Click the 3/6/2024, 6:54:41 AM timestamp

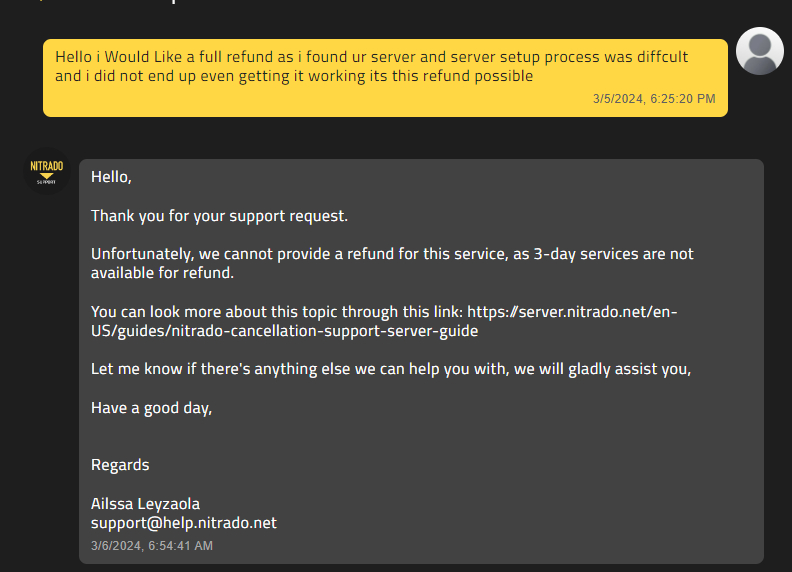151,546
